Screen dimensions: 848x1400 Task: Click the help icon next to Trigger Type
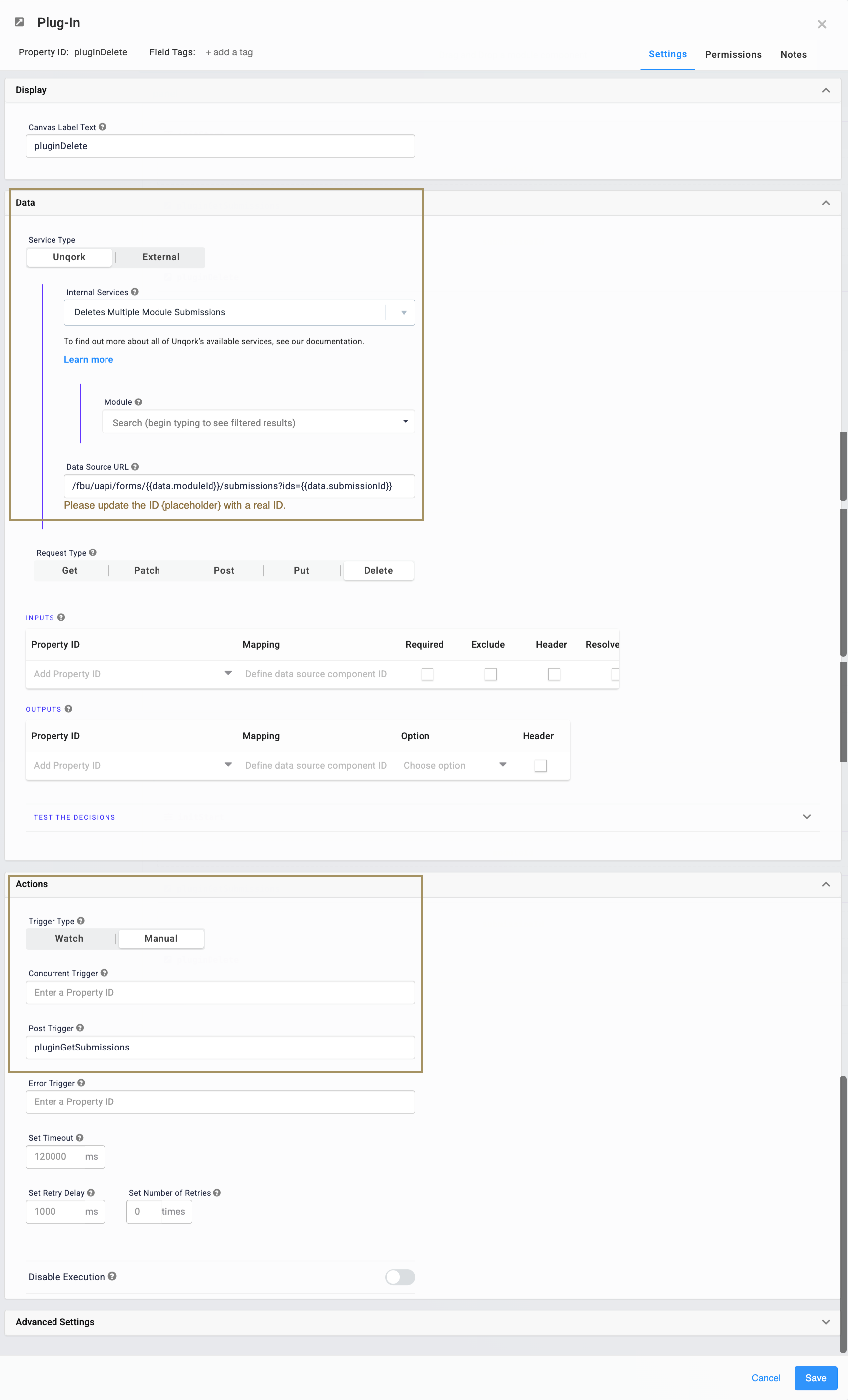pos(82,920)
